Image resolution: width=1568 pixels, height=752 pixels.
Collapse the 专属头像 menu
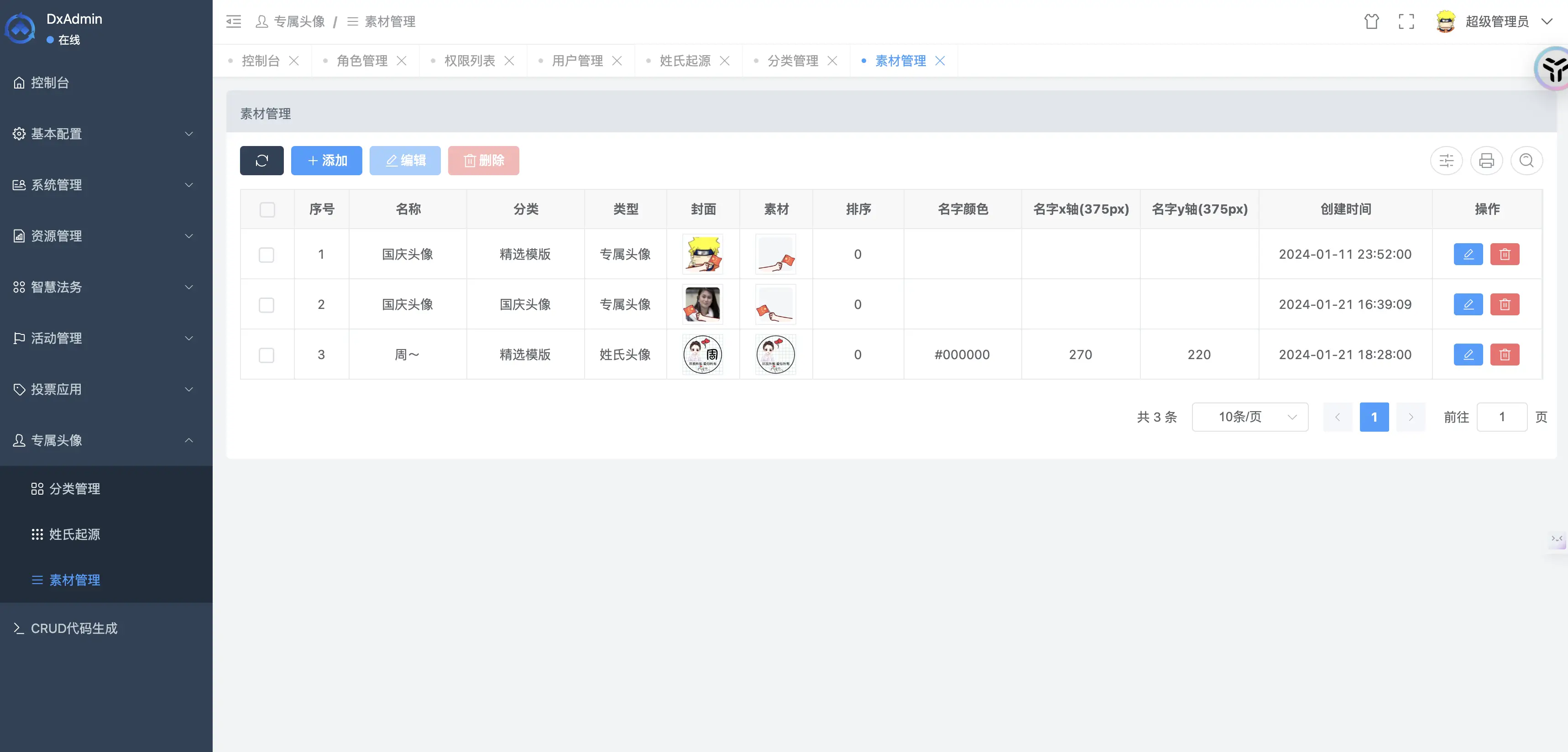point(106,440)
